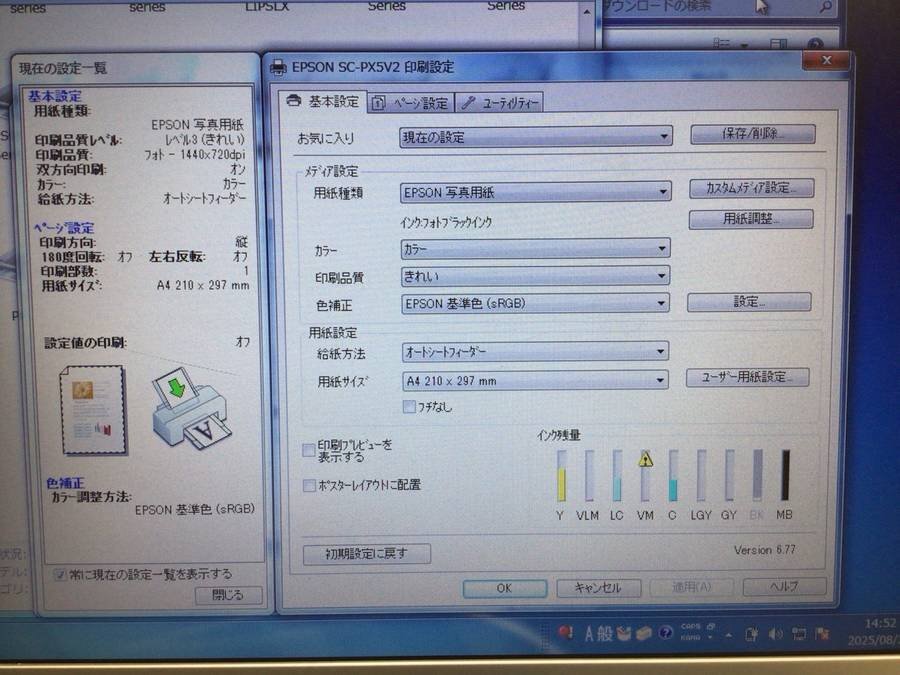Screen dimensions: 900x675
Task: Click the search magnifier icon in the background window
Action: (x=826, y=7)
